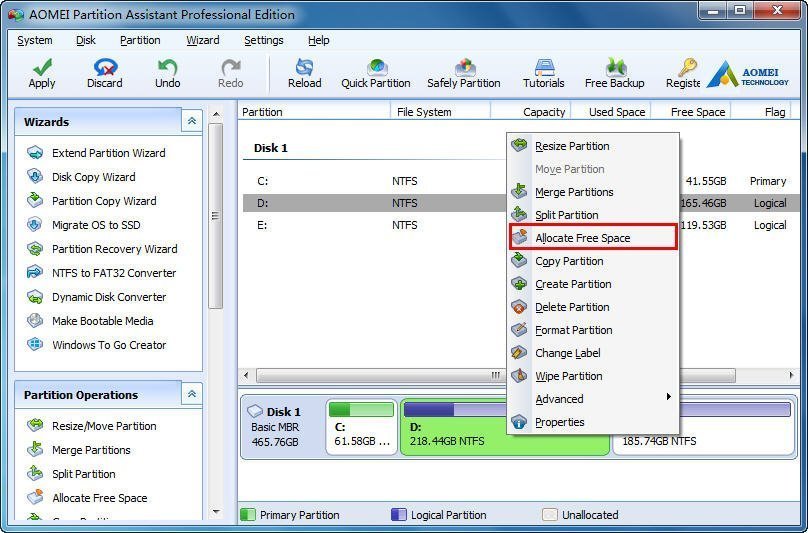Click the Apply checkmark toolbar icon
Image resolution: width=808 pixels, height=533 pixels.
pyautogui.click(x=42, y=67)
